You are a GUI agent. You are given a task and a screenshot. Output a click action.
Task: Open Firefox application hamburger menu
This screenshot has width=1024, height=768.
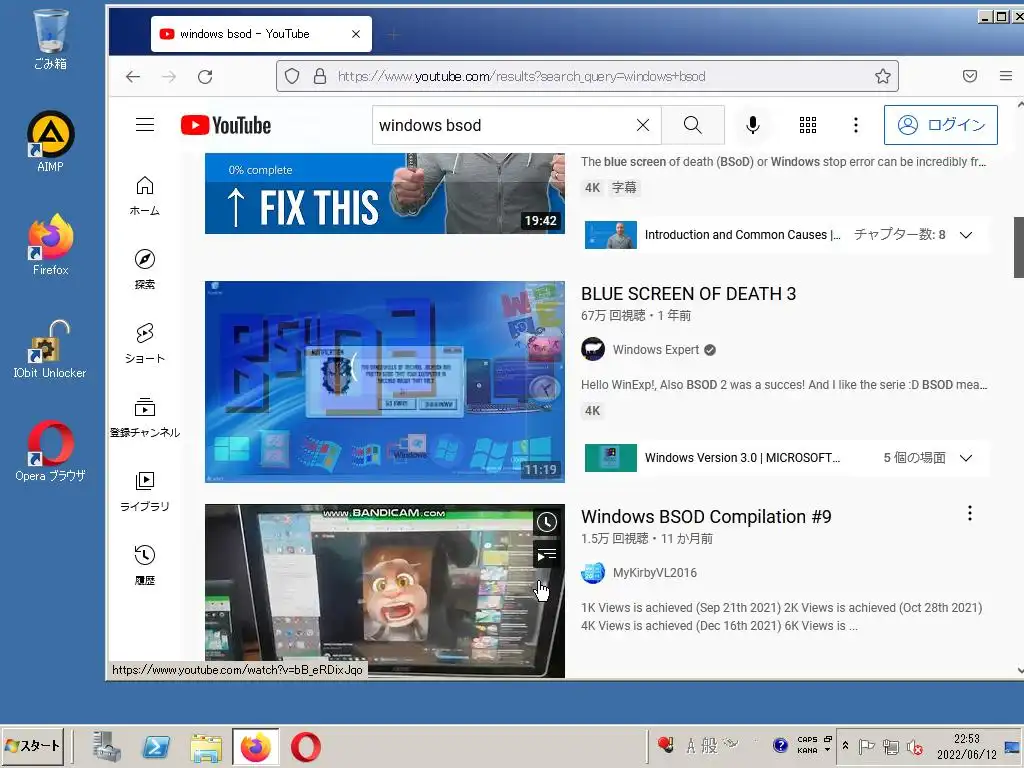pyautogui.click(x=1006, y=76)
